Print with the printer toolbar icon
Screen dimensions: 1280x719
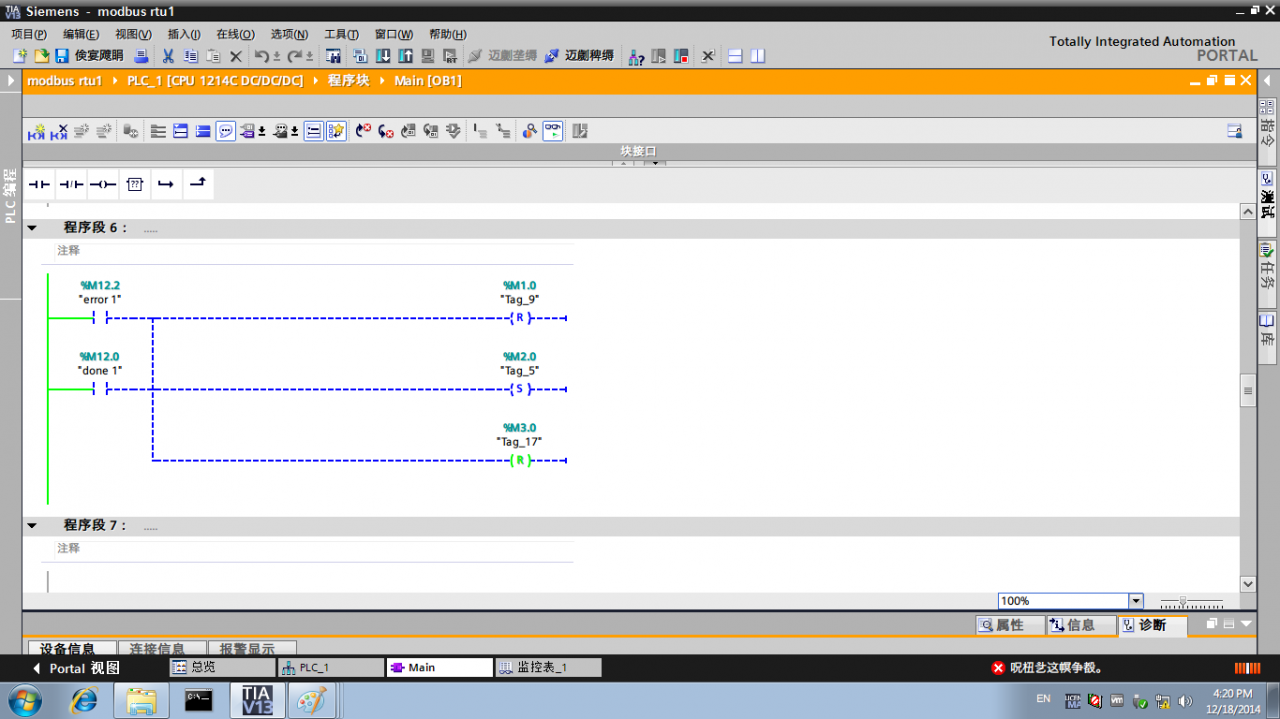142,56
